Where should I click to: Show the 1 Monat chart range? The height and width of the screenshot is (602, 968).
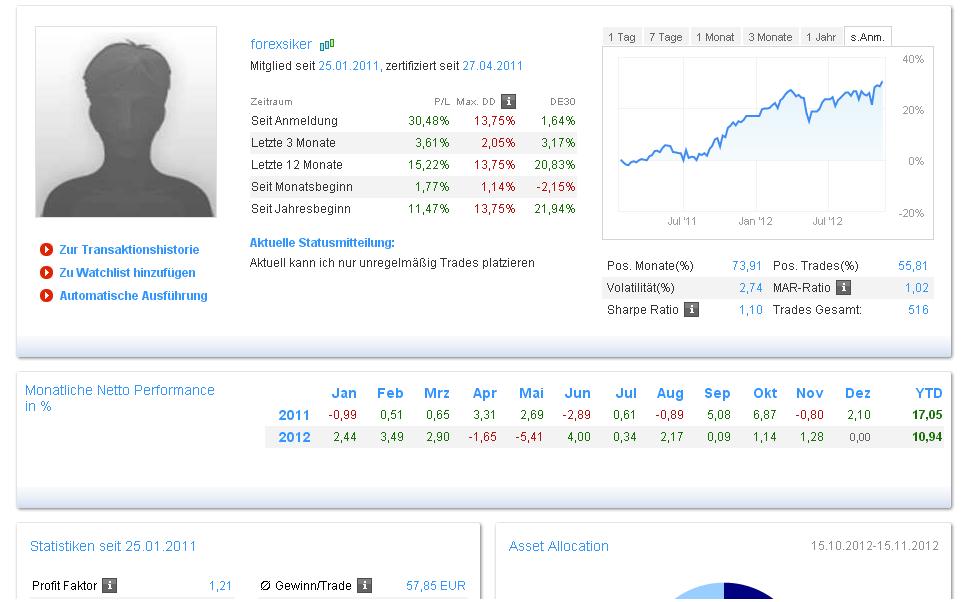714,37
